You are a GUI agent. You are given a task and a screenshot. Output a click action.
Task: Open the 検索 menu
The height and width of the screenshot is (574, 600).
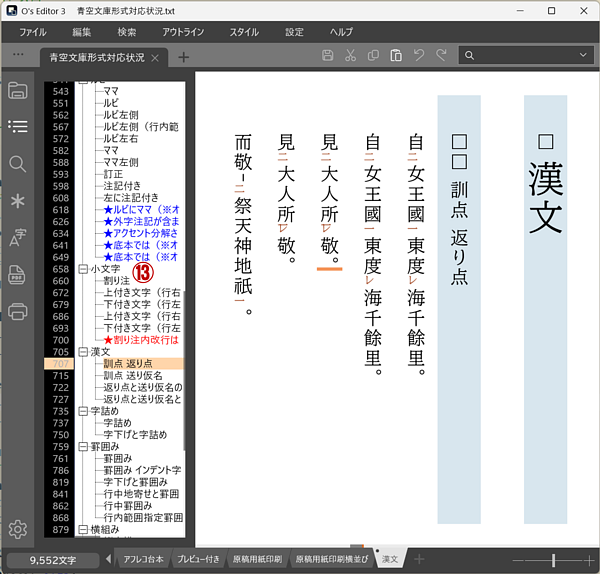click(127, 32)
